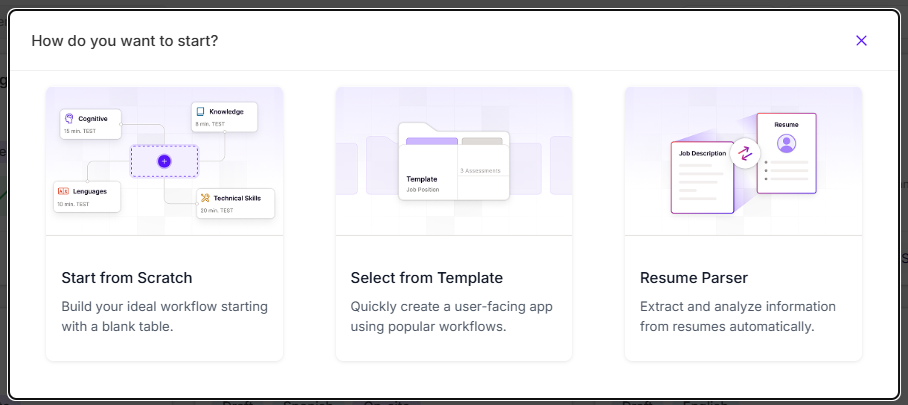Click the Template folder illustration

[453, 162]
